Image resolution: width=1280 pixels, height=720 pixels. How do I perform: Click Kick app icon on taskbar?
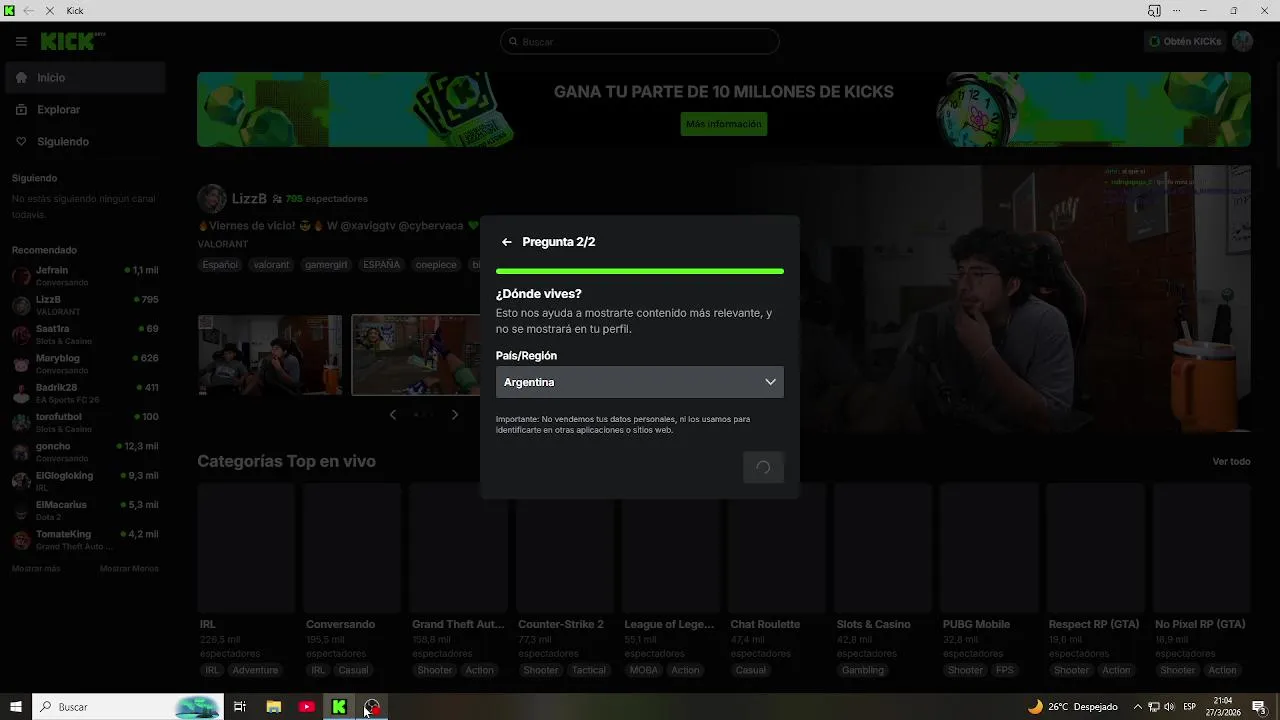coord(339,706)
